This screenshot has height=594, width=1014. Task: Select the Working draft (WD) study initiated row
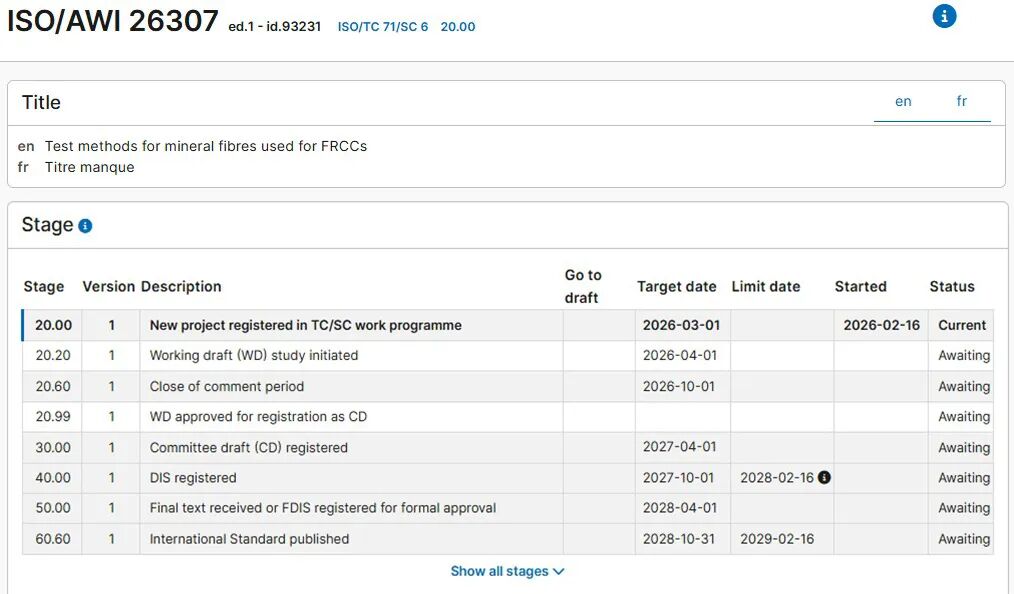click(x=253, y=355)
